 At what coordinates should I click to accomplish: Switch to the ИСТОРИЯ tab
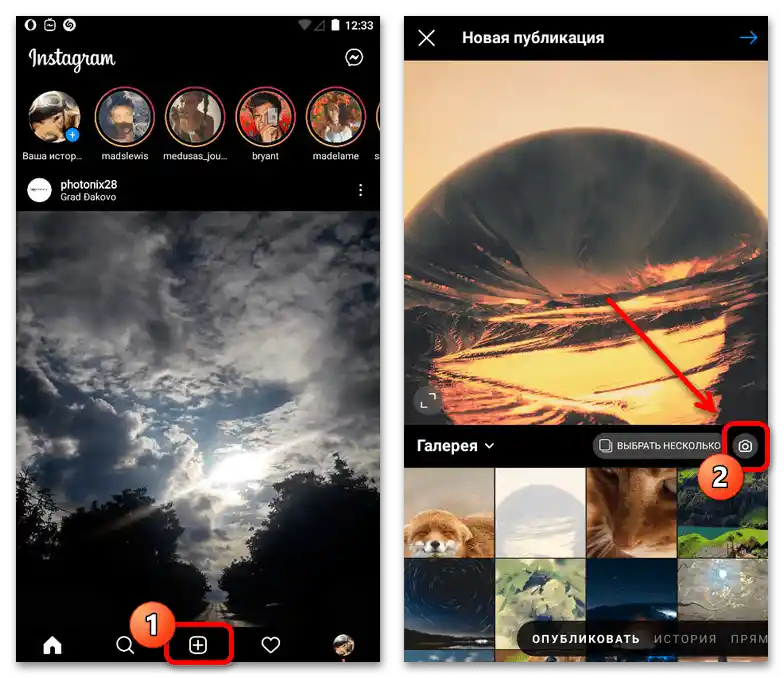click(x=685, y=639)
